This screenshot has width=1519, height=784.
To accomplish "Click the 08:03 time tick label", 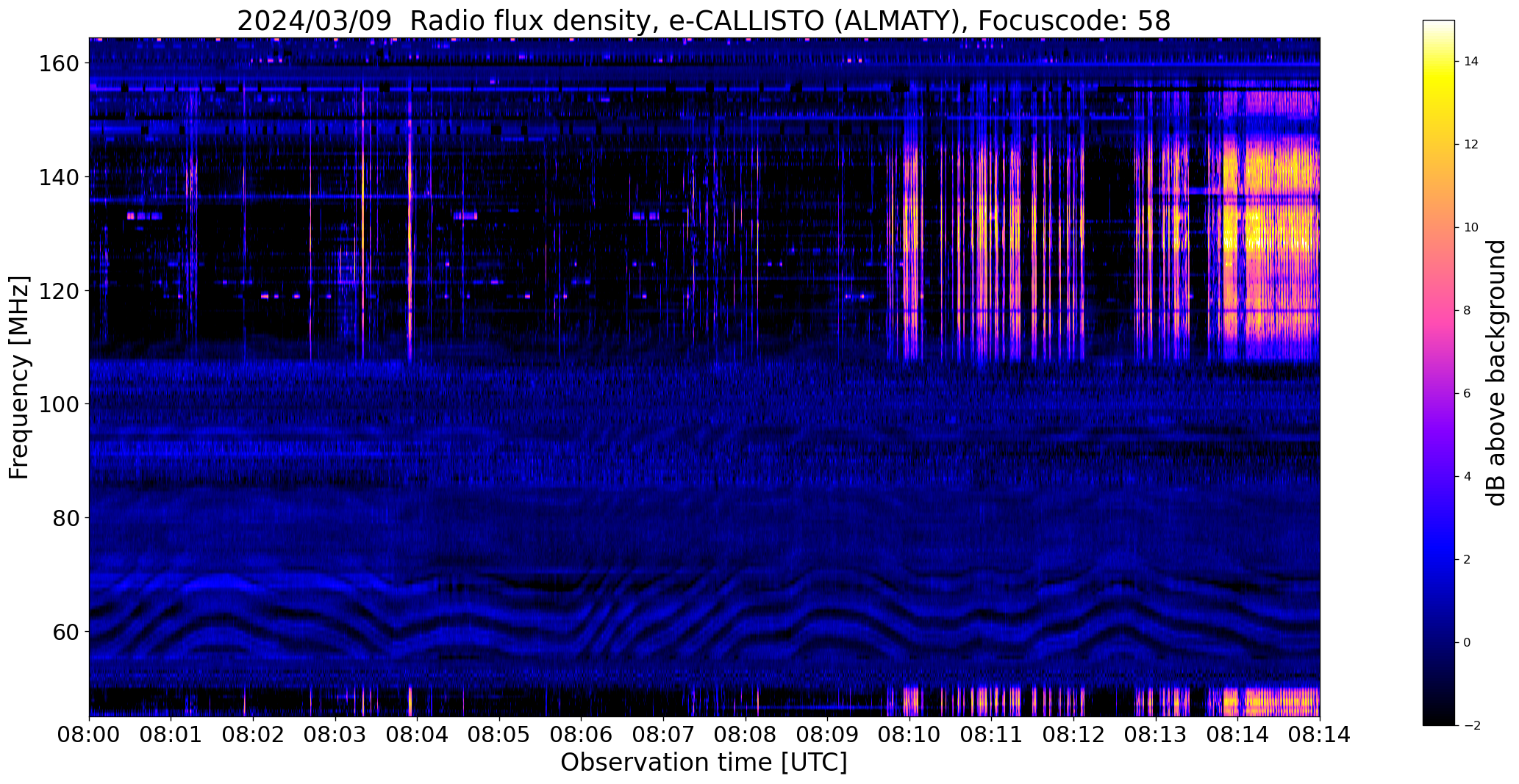I will tap(335, 736).
